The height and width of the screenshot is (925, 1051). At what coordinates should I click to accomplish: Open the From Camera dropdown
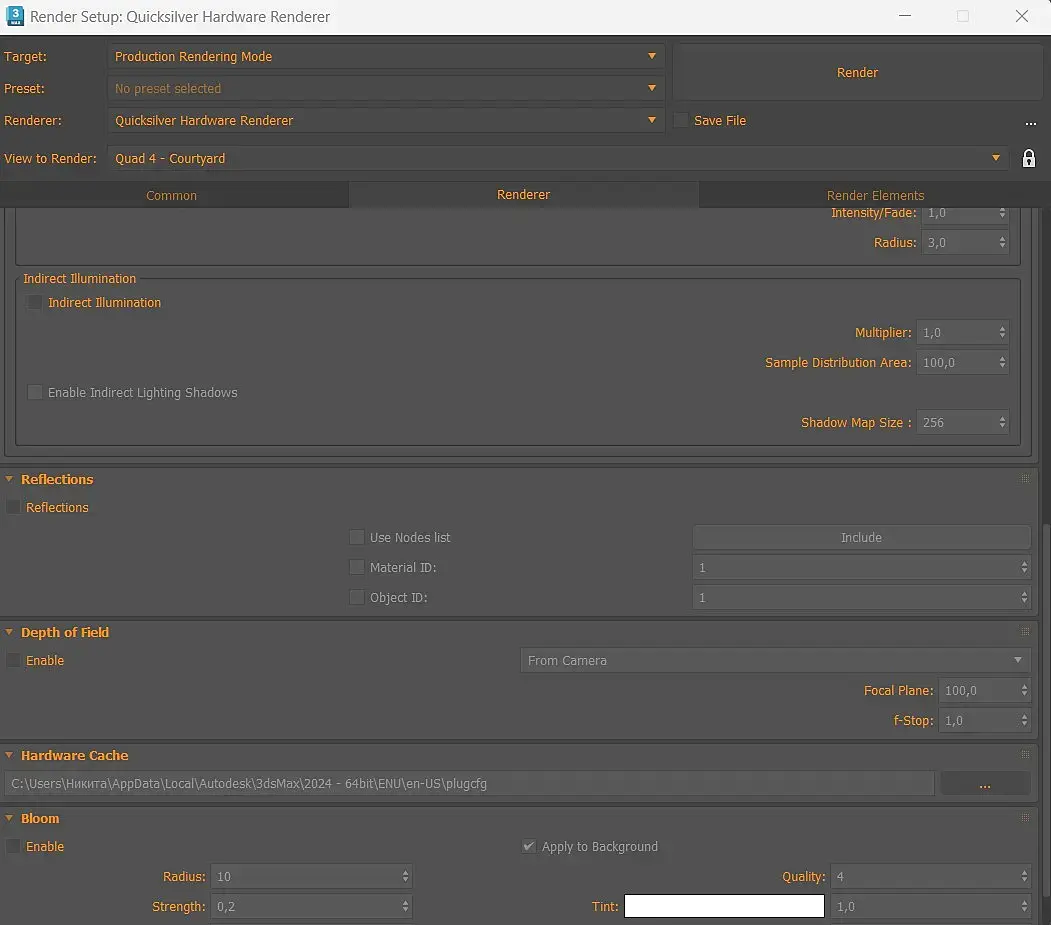tap(776, 660)
